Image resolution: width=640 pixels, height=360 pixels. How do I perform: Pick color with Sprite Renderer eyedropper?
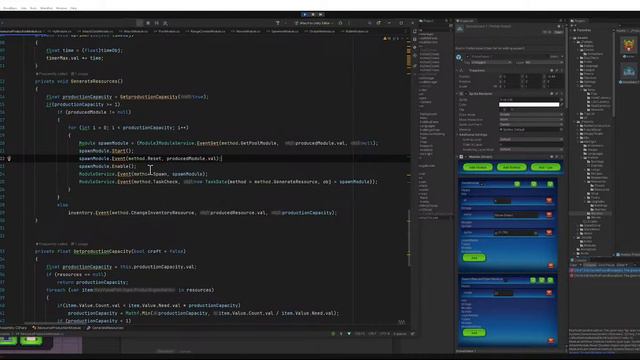point(562,104)
